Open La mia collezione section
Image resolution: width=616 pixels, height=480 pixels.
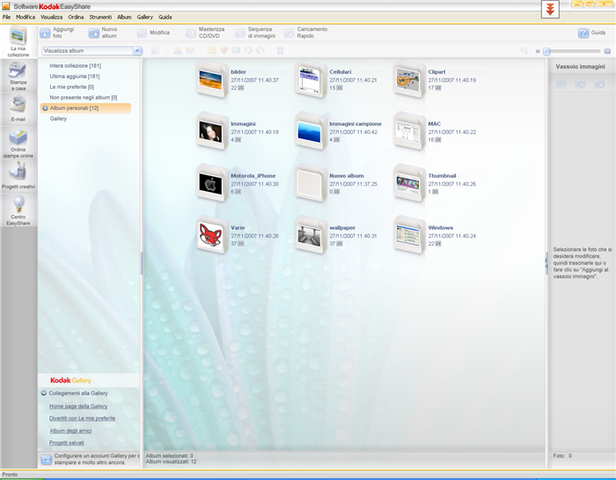click(x=18, y=41)
